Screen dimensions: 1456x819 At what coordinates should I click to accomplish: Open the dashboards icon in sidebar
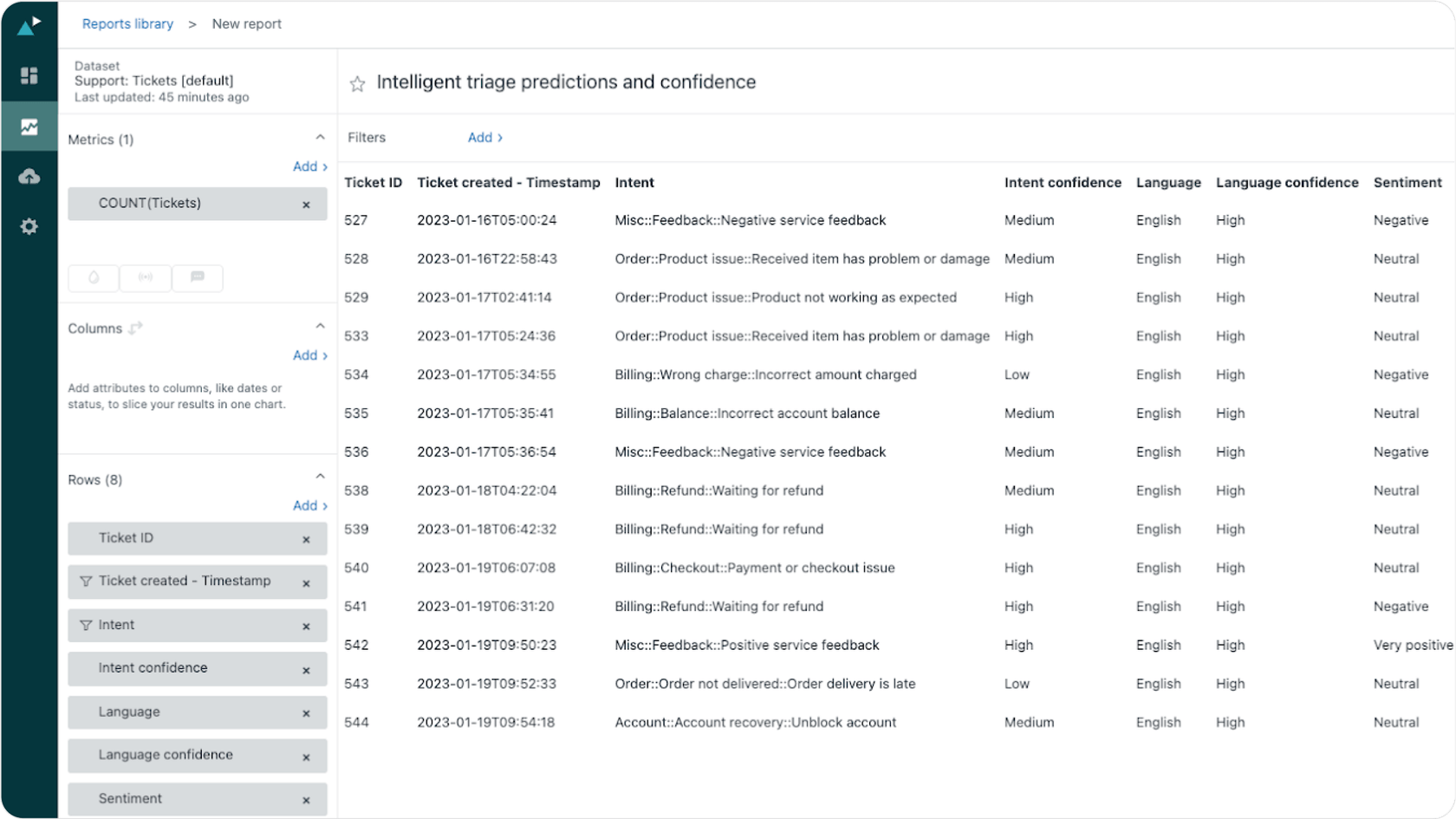tap(29, 75)
